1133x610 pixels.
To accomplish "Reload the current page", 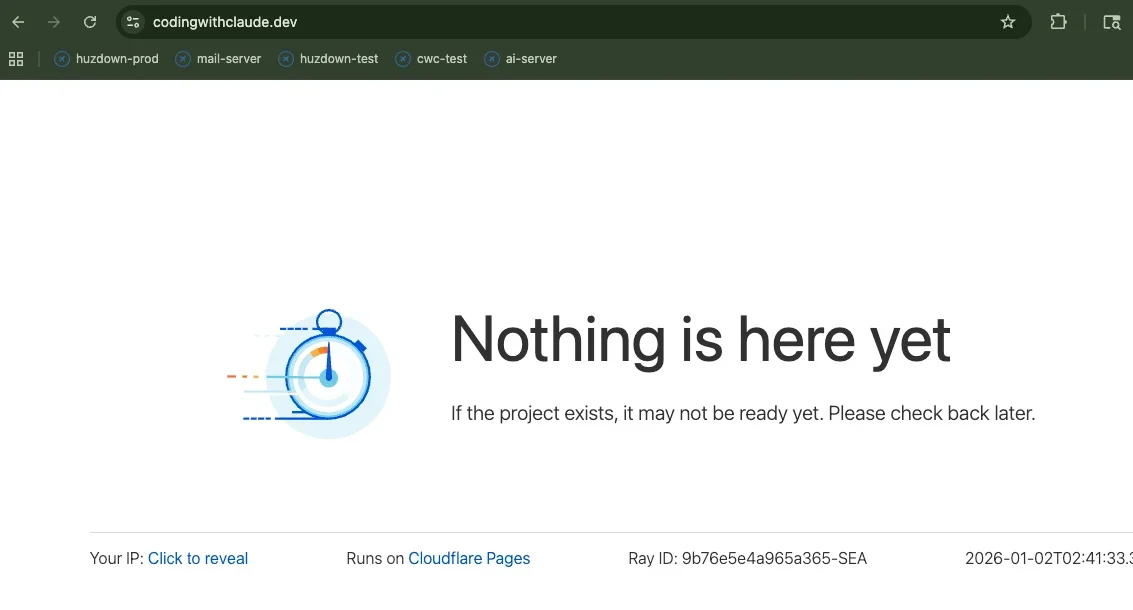I will click(90, 22).
